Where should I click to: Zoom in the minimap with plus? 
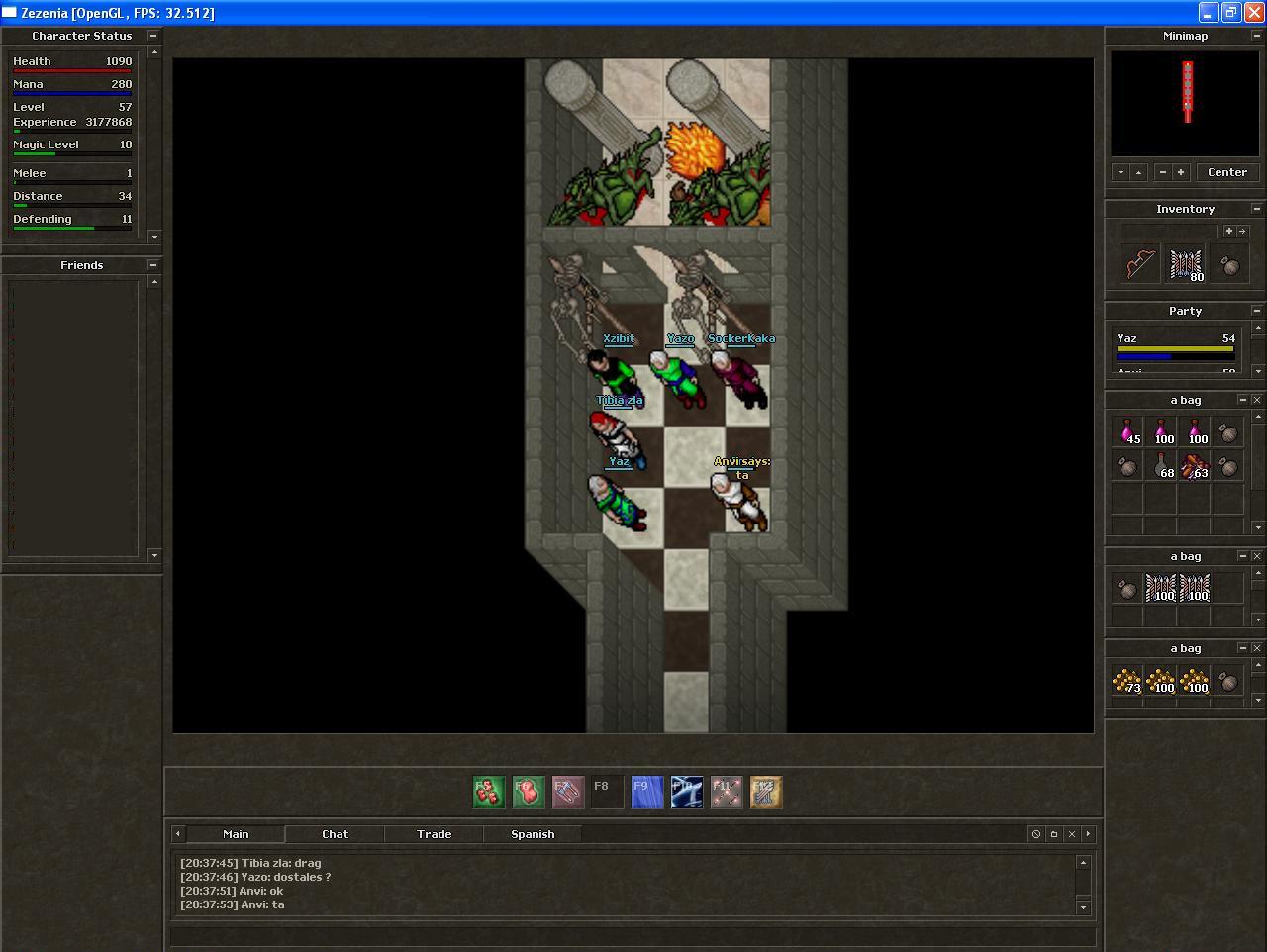pyautogui.click(x=1180, y=172)
